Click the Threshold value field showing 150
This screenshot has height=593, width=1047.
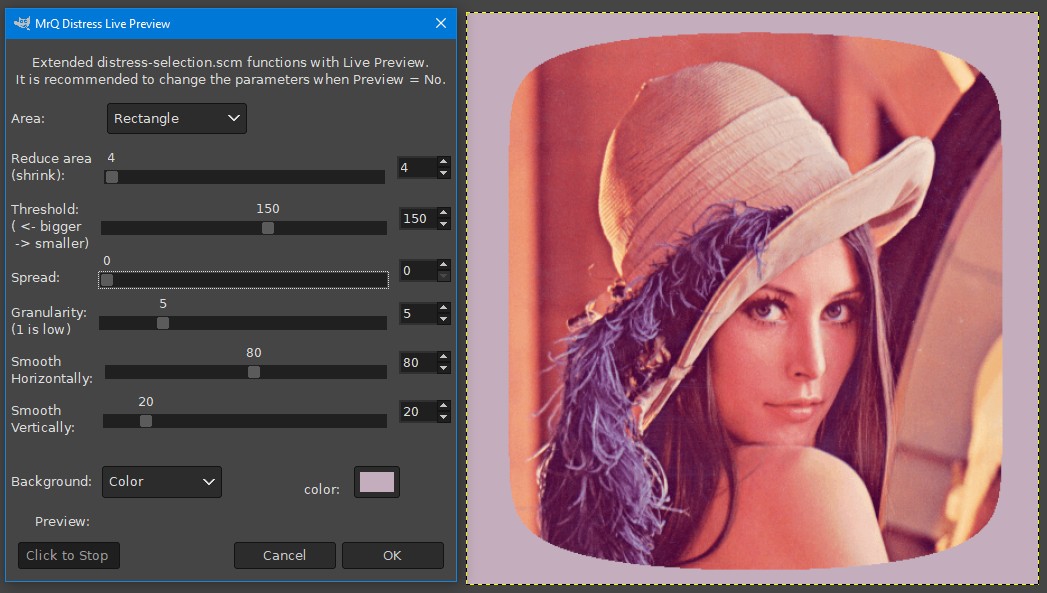tap(417, 218)
